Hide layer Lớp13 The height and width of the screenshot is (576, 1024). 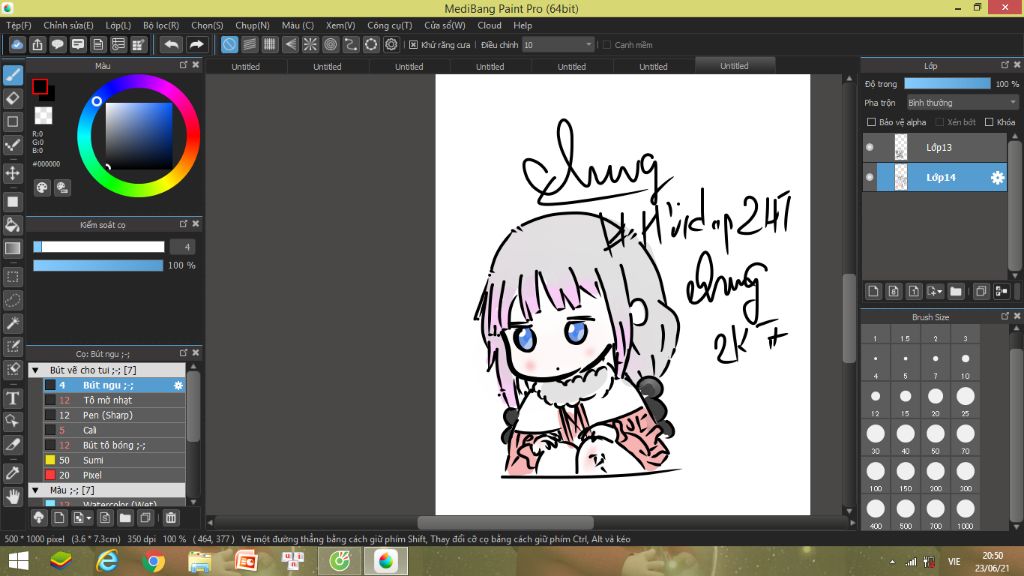pos(870,147)
